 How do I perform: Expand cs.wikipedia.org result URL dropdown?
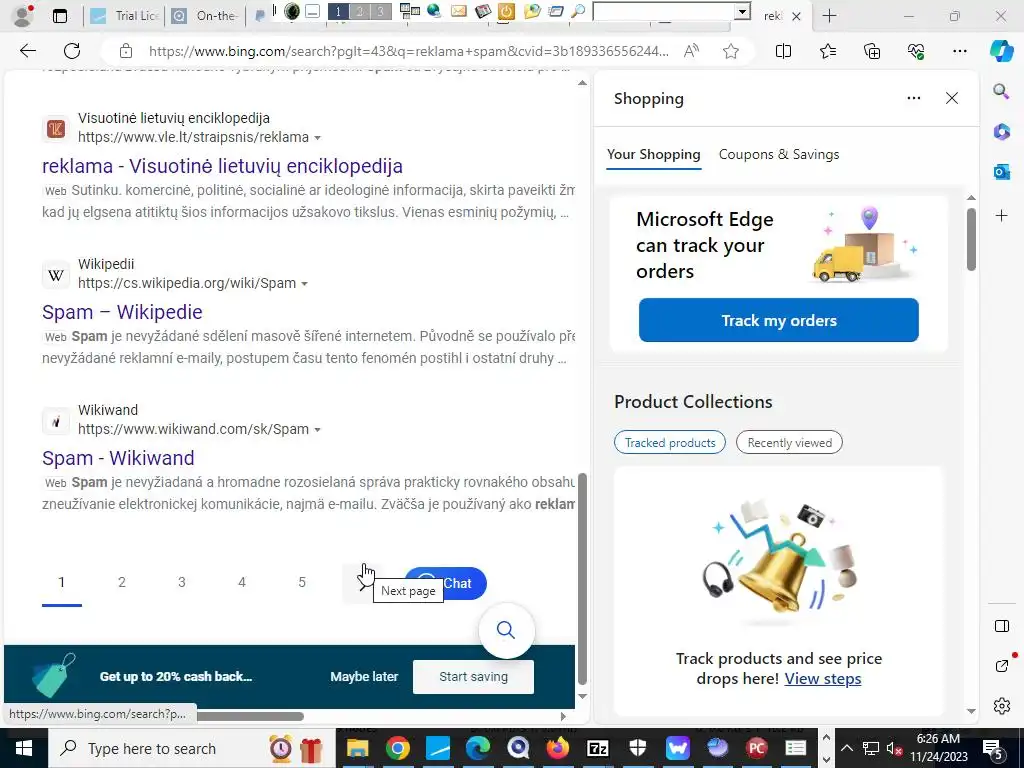point(304,284)
